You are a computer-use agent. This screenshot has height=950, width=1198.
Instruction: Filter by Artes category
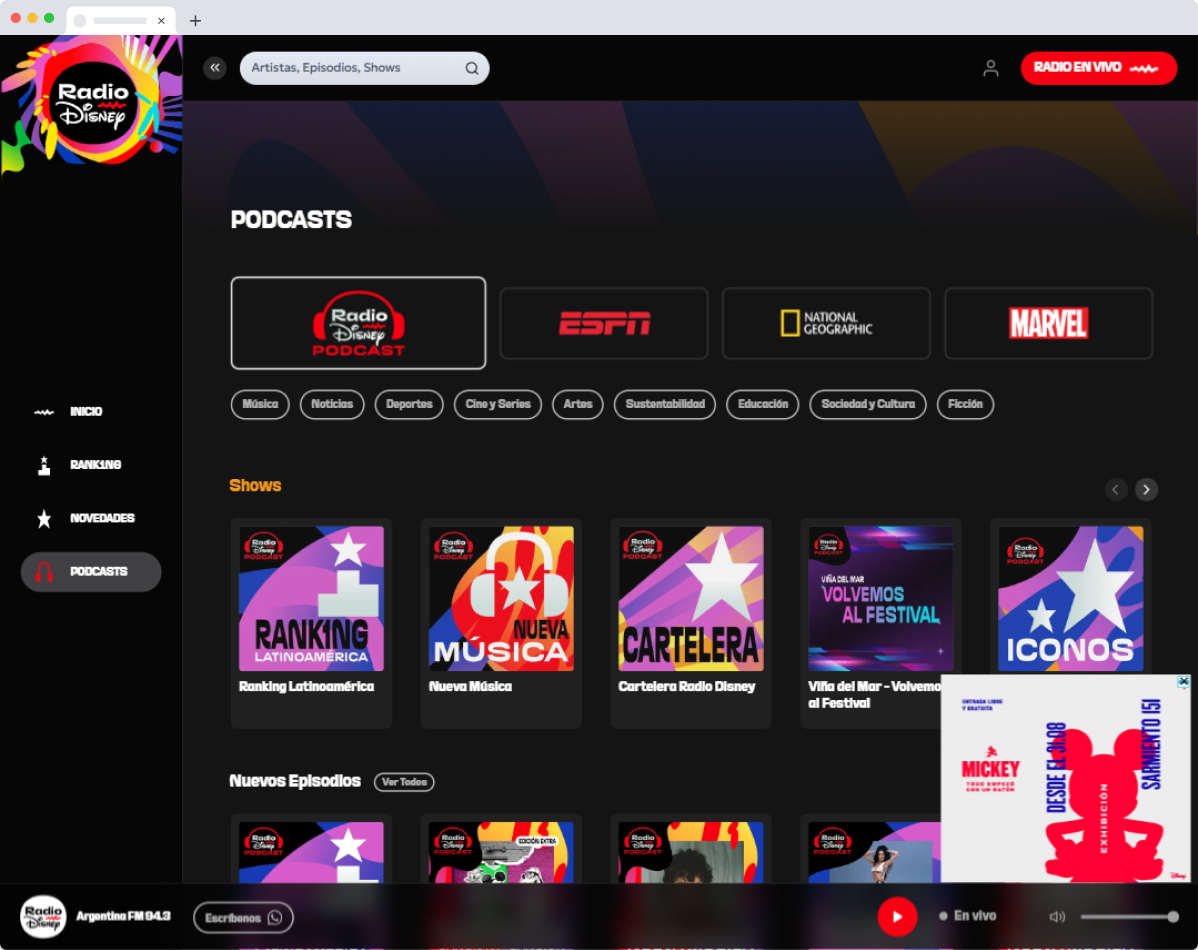578,404
